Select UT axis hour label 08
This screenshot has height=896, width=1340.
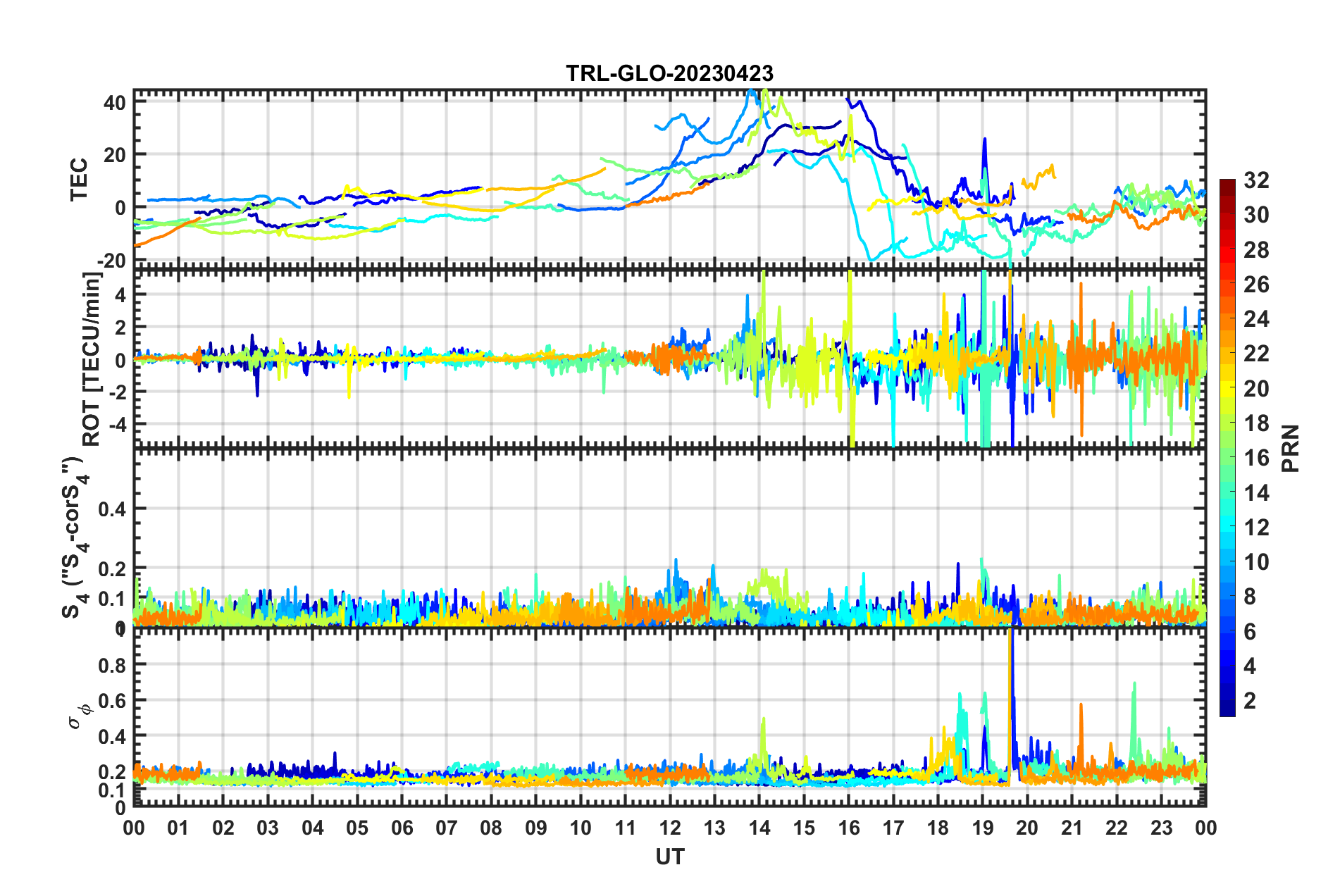(491, 828)
